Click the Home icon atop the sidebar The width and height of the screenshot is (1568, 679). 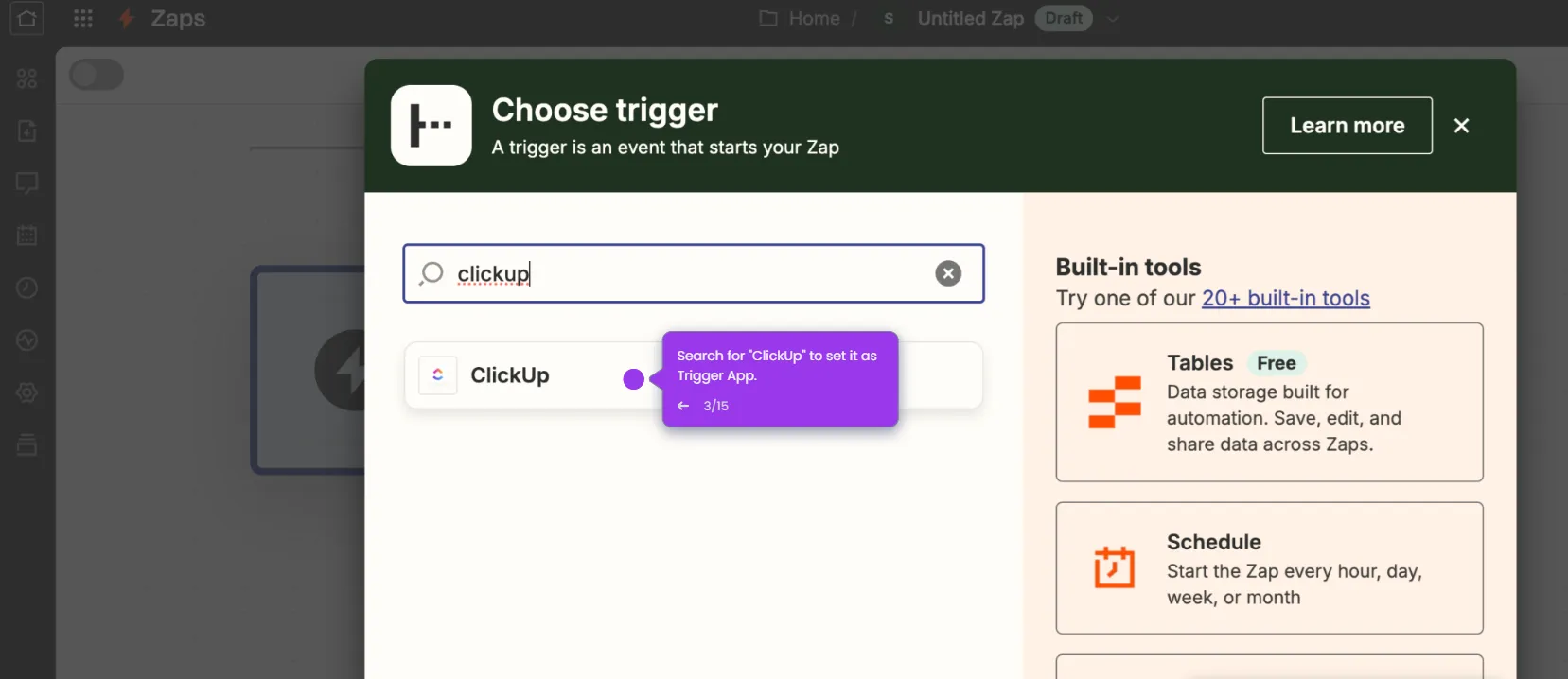click(x=26, y=19)
